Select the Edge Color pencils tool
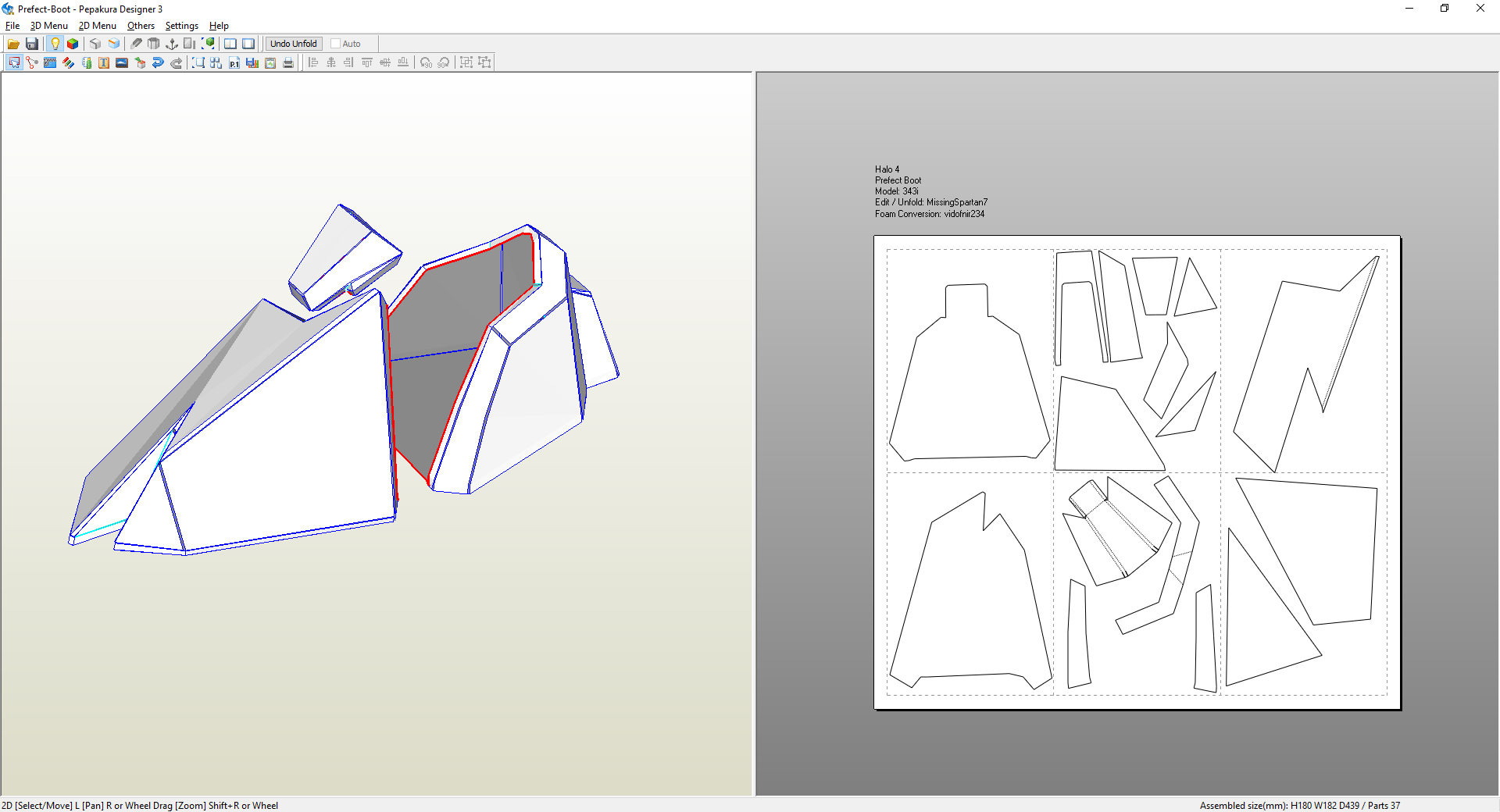This screenshot has height=812, width=1500. 68,62
